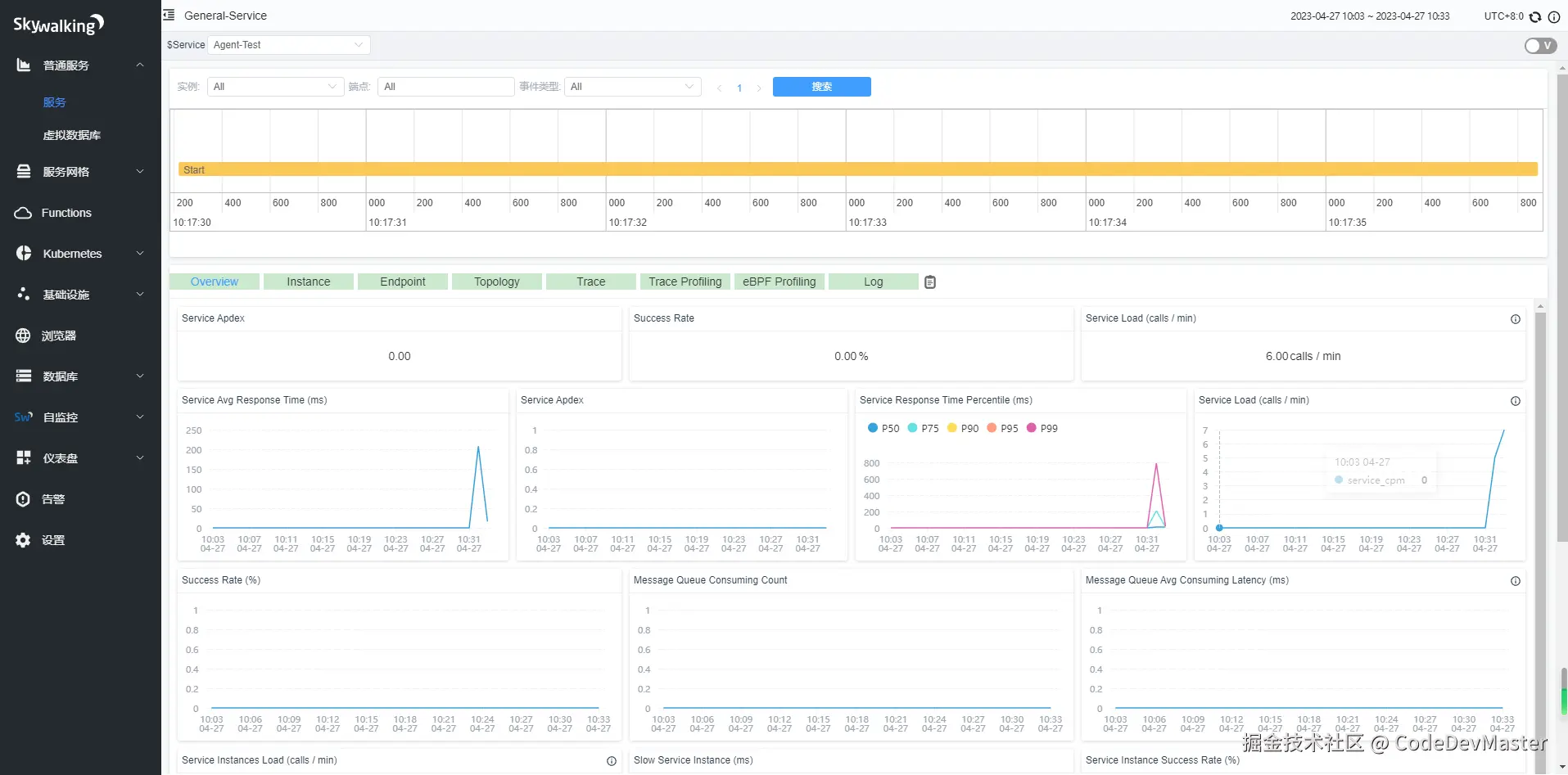Viewport: 1568px width, 775px height.
Task: Toggle the P99 legend series
Action: [1042, 428]
